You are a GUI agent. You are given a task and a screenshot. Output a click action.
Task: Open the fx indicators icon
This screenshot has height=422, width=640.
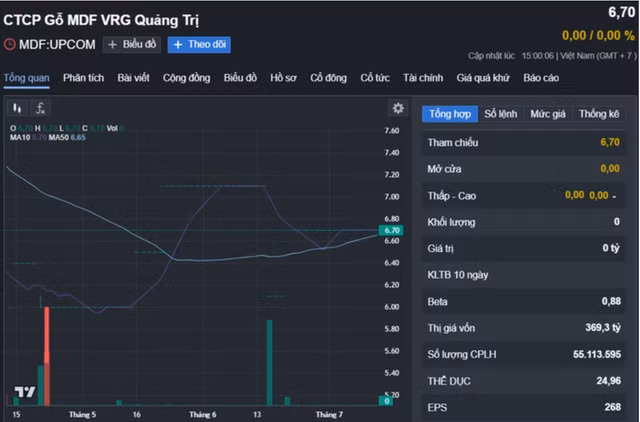pos(40,109)
